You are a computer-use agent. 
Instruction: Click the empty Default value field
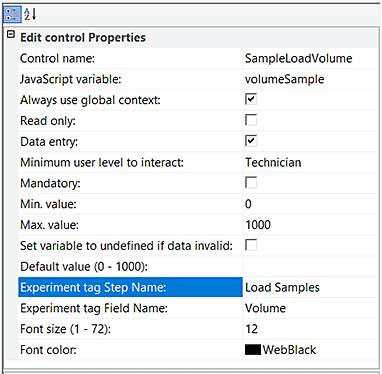click(x=310, y=266)
